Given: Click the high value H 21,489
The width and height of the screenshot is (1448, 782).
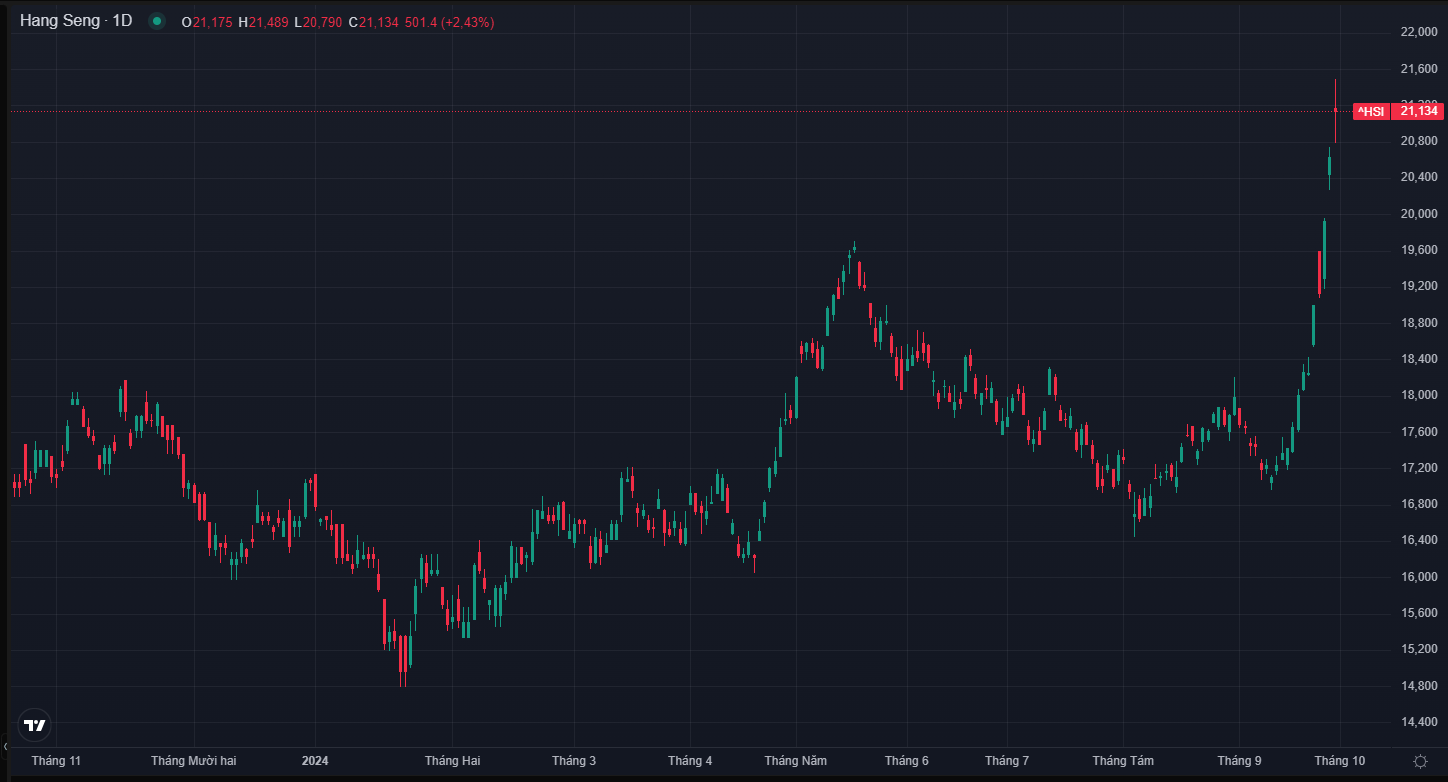Looking at the screenshot, I should pyautogui.click(x=263, y=22).
